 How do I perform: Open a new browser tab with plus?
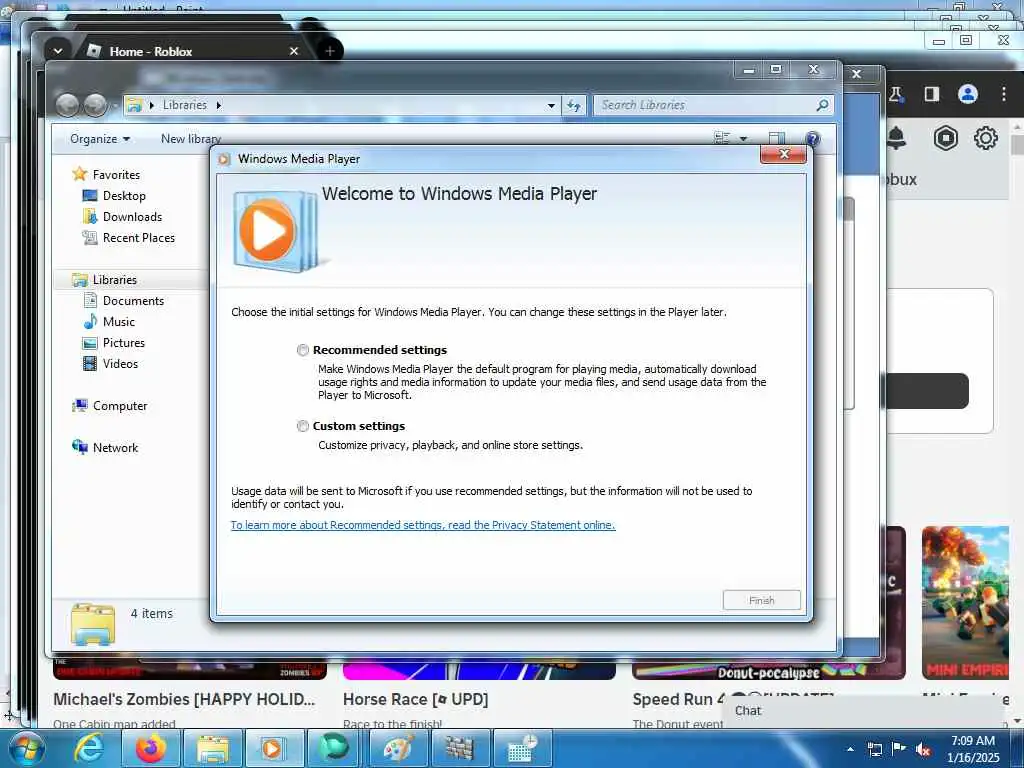tap(330, 51)
